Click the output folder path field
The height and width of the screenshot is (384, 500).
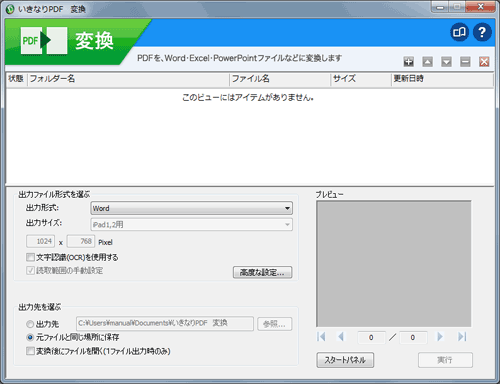[x=165, y=323]
